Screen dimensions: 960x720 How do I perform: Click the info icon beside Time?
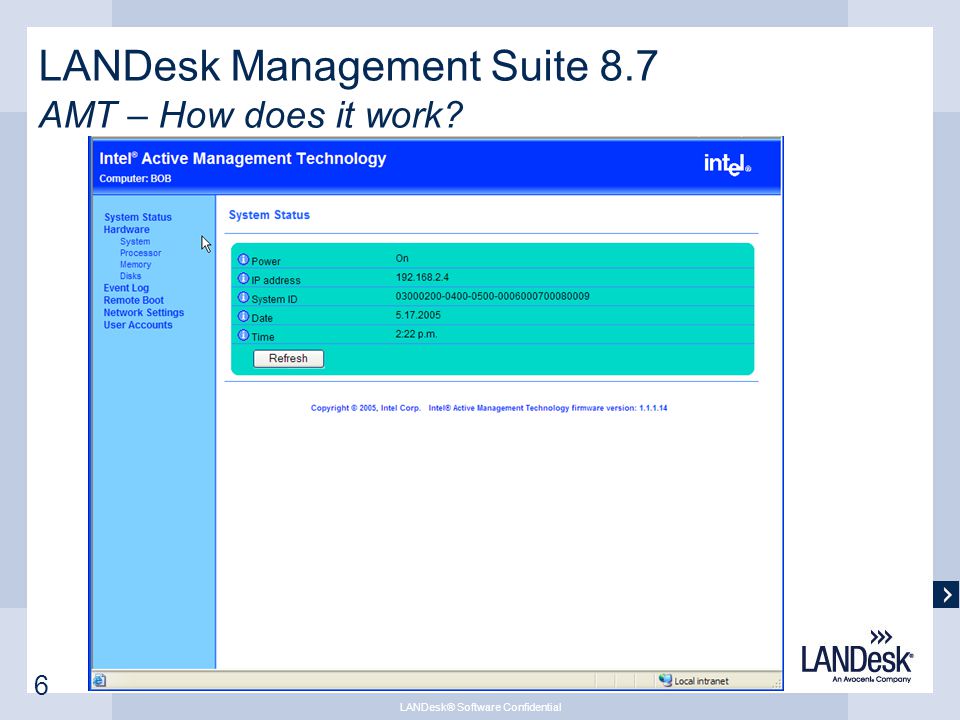[x=243, y=336]
